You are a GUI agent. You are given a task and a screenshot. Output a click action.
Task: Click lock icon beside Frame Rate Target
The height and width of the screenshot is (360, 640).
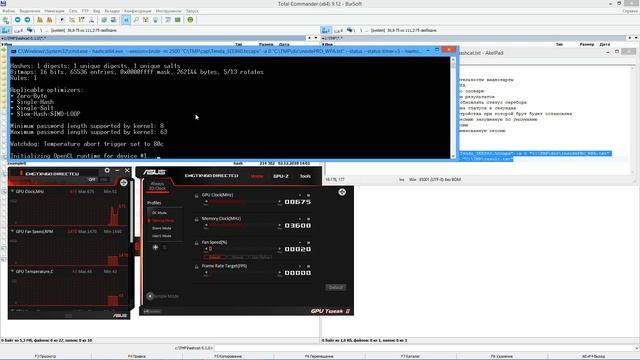coord(196,267)
